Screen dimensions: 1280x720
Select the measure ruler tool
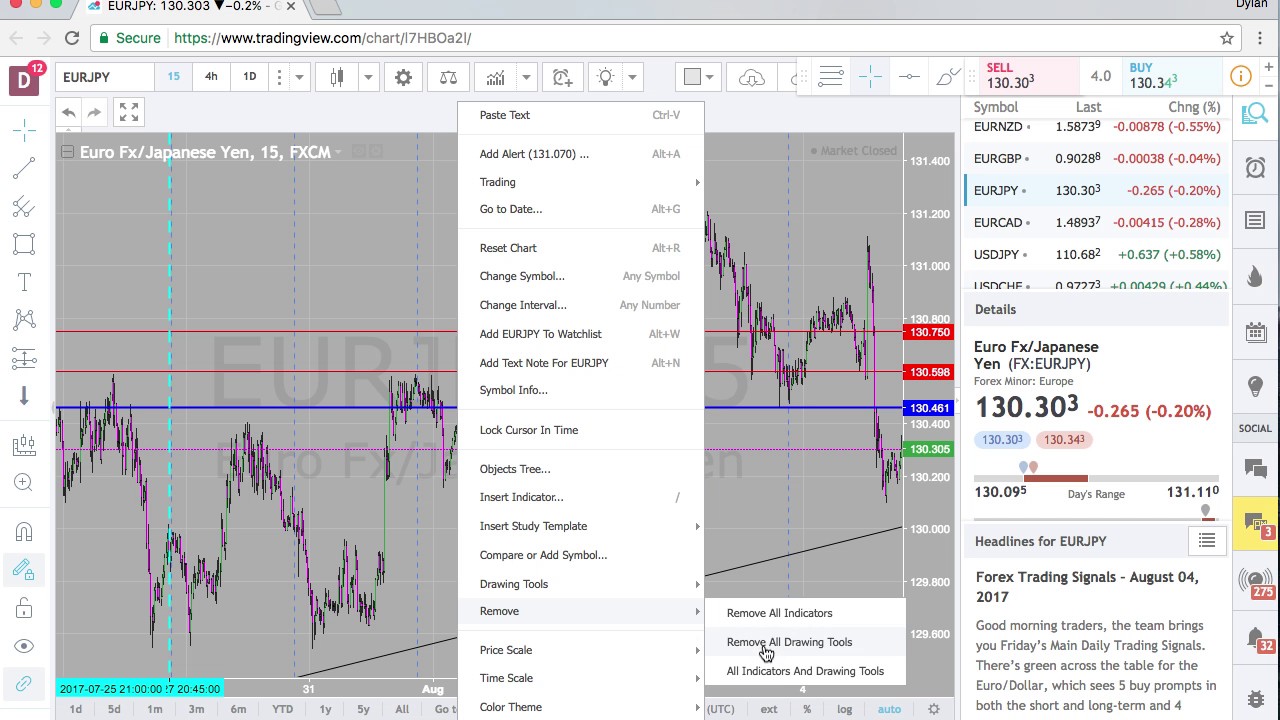point(24,445)
